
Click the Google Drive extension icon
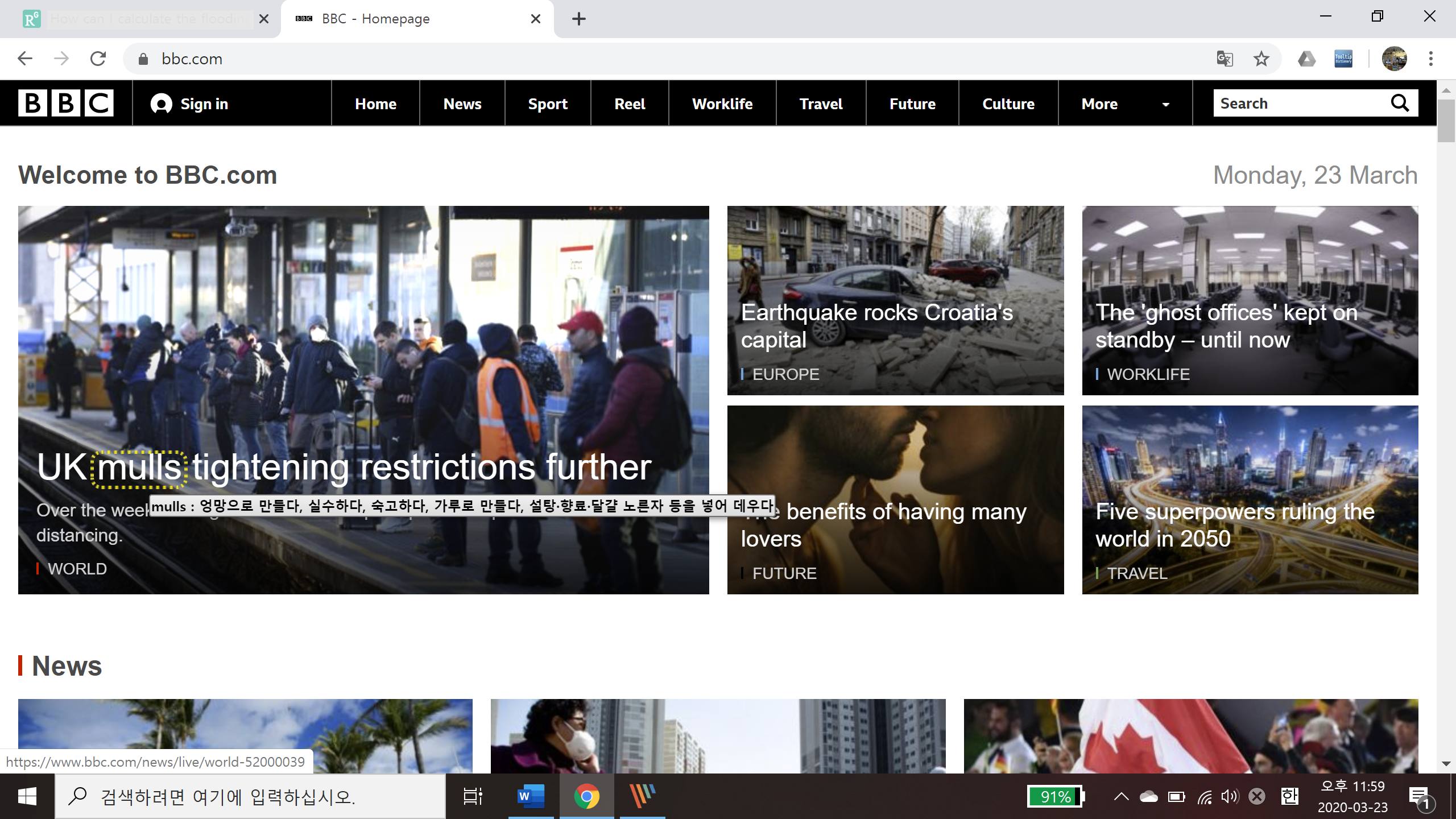(x=1306, y=59)
